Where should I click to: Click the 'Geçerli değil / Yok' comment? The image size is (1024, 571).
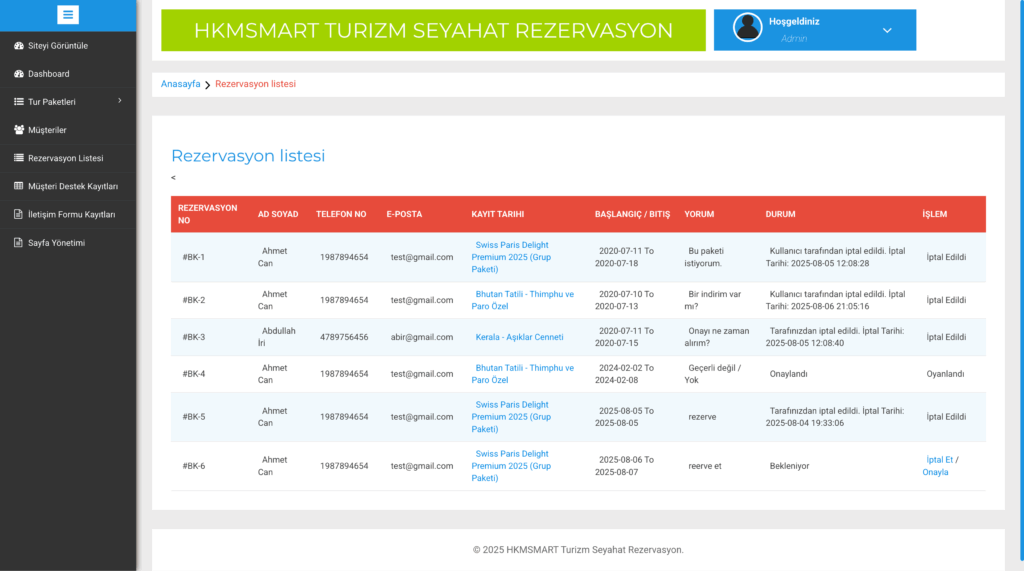pyautogui.click(x=713, y=374)
